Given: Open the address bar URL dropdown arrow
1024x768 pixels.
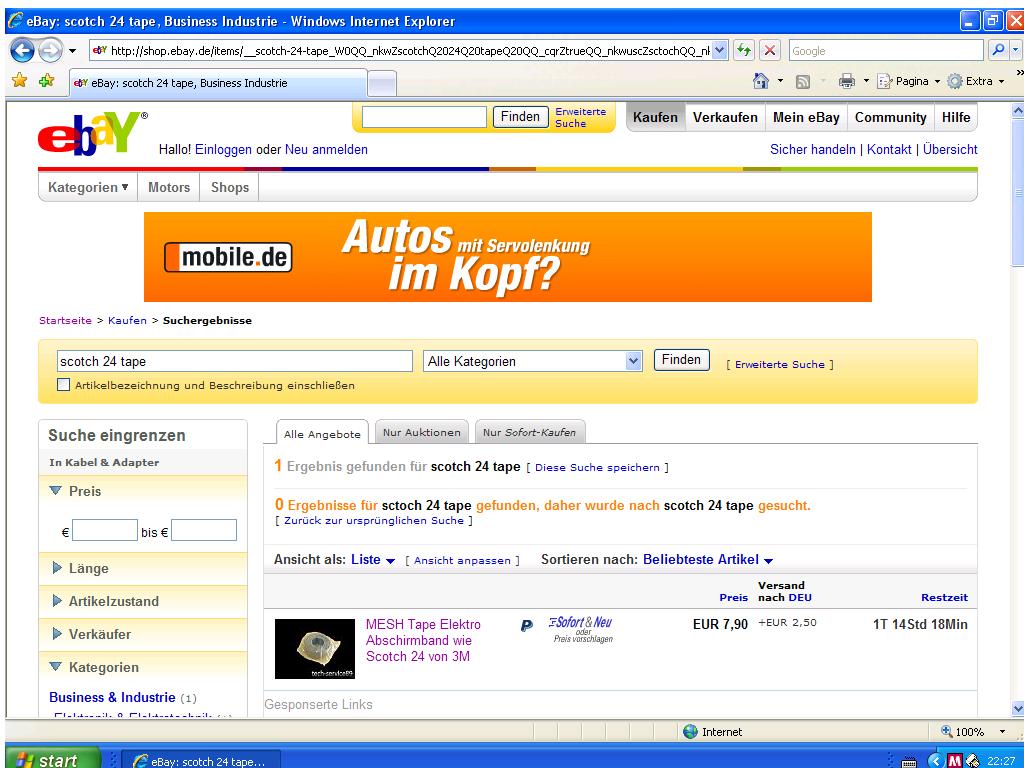Looking at the screenshot, I should (719, 50).
